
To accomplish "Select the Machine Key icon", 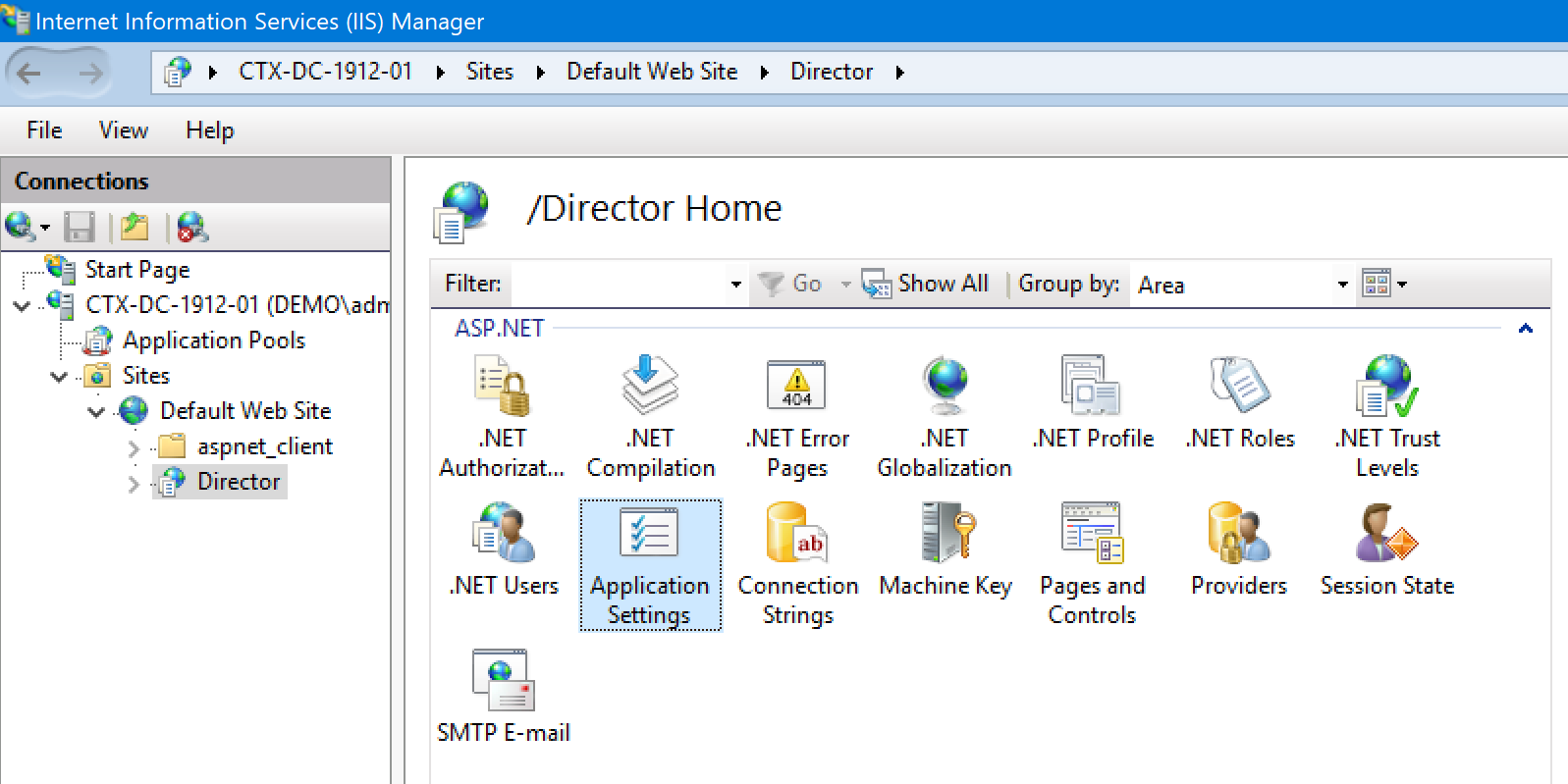I will pyautogui.click(x=946, y=534).
